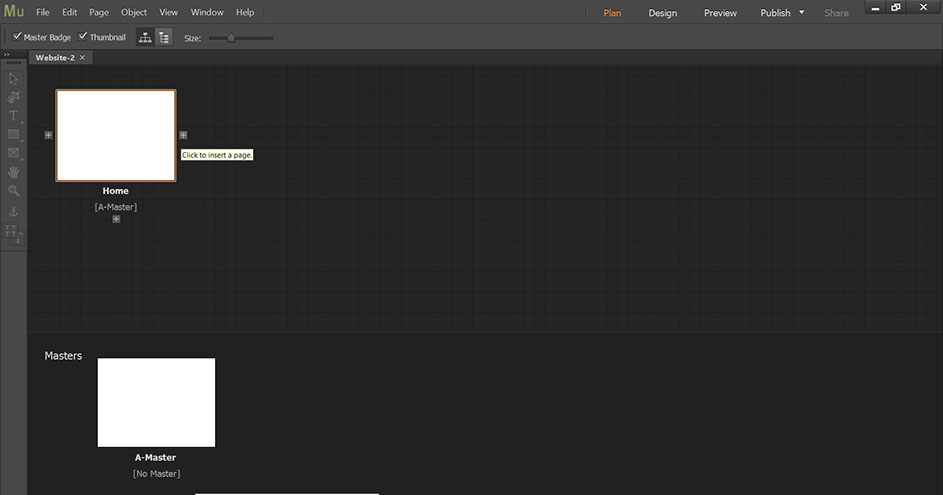The width and height of the screenshot is (943, 495).
Task: Select the Anchor link tool
Action: click(13, 212)
